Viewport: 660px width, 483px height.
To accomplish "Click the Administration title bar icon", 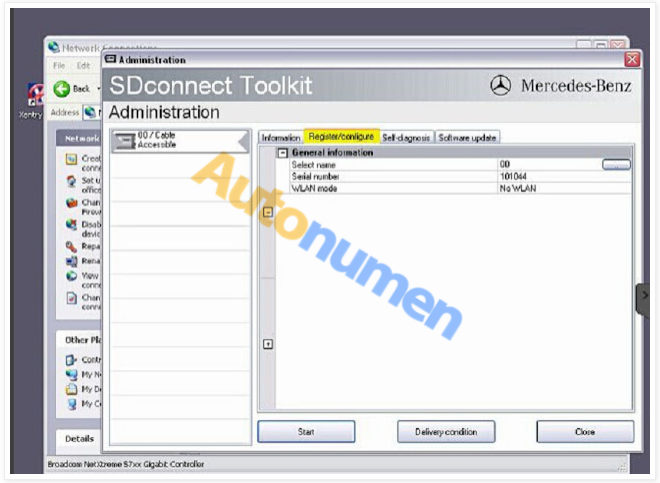I will click(x=110, y=59).
